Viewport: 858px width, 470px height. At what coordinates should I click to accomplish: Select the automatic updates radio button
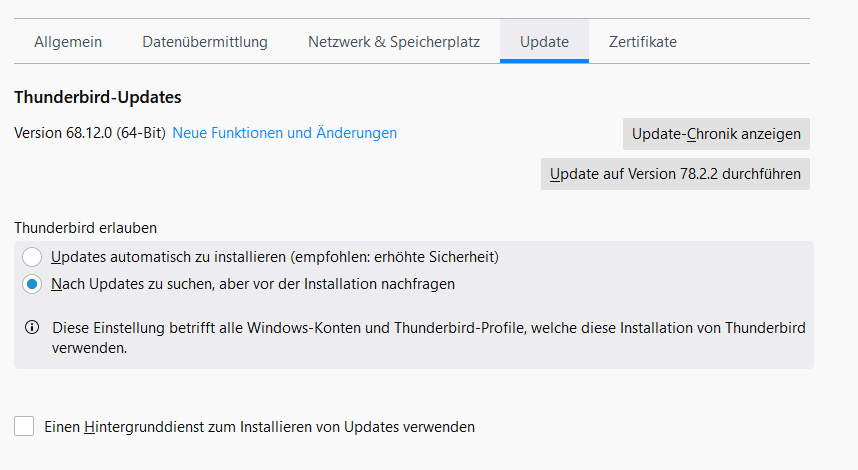click(x=32, y=257)
